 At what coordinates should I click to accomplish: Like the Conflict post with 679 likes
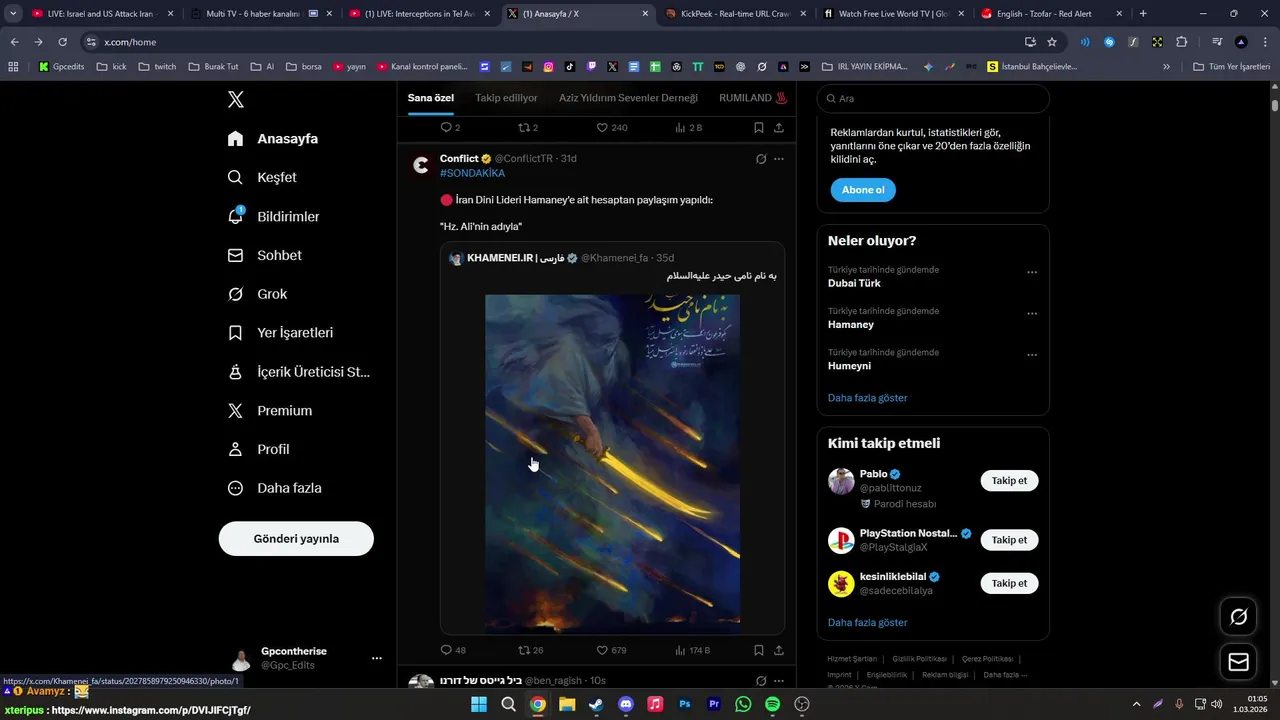(x=611, y=650)
